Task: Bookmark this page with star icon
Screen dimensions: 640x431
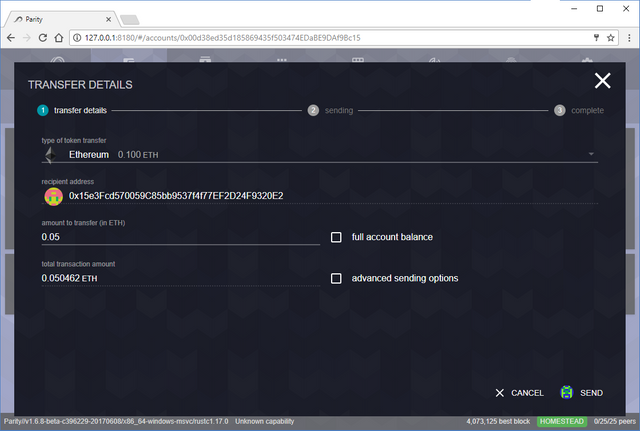Action: pos(611,38)
